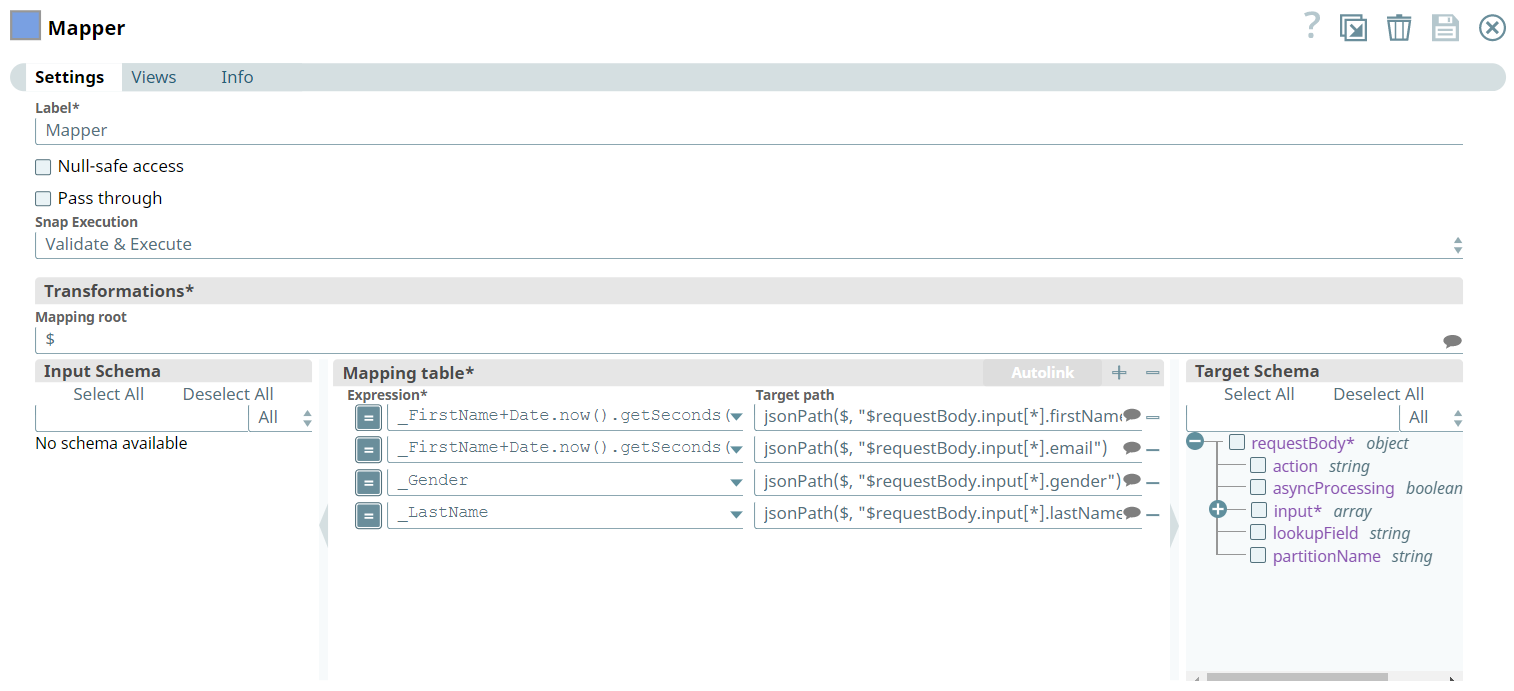Toggle expression button for email row
1514x691 pixels.
click(368, 449)
